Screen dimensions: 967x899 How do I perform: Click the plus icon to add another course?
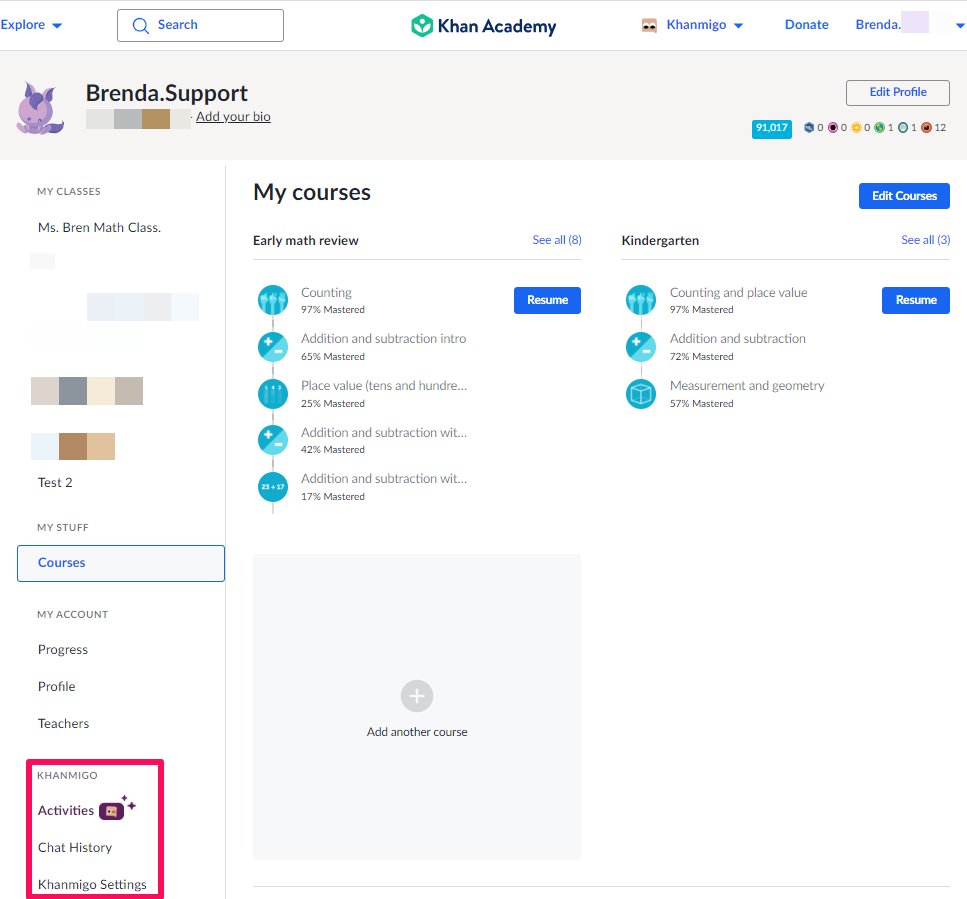pos(417,696)
